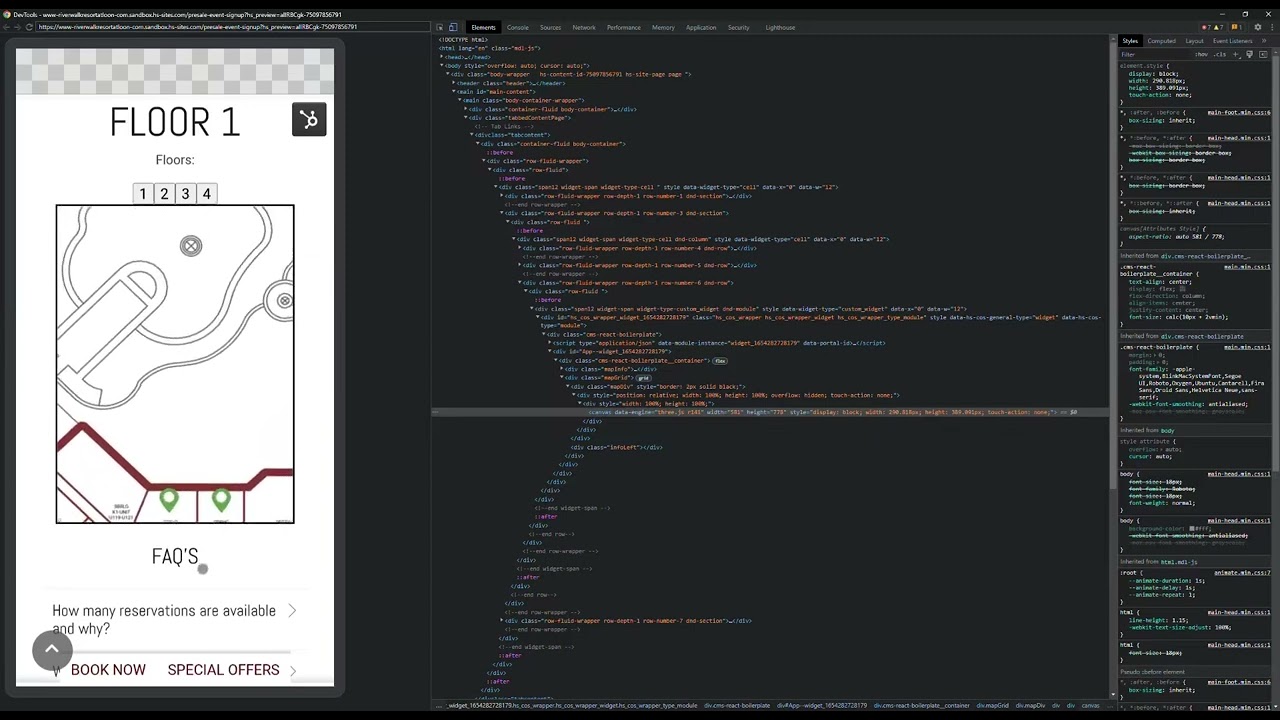1280x720 pixels.
Task: Open the Performance tab
Action: click(x=623, y=27)
